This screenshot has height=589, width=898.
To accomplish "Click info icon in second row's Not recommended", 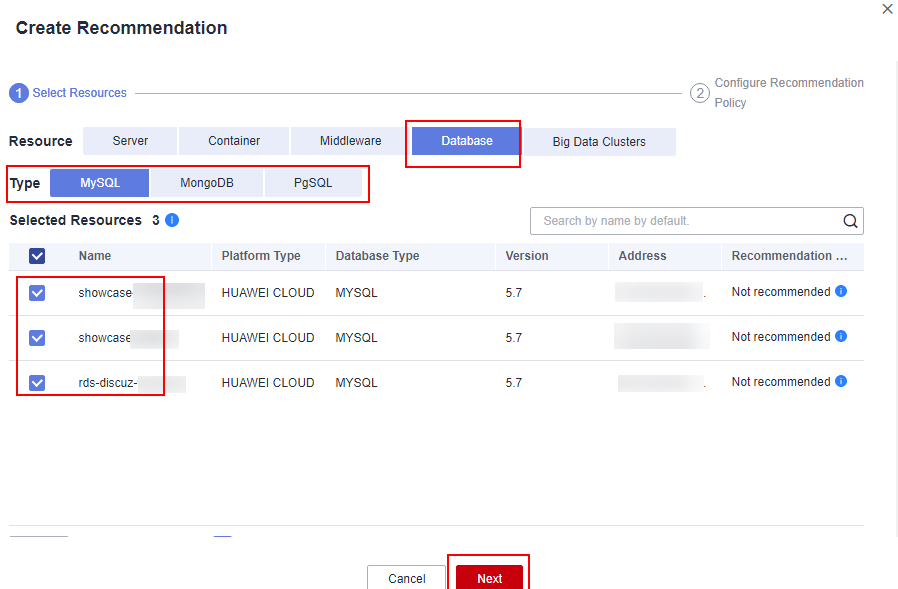I will [841, 337].
